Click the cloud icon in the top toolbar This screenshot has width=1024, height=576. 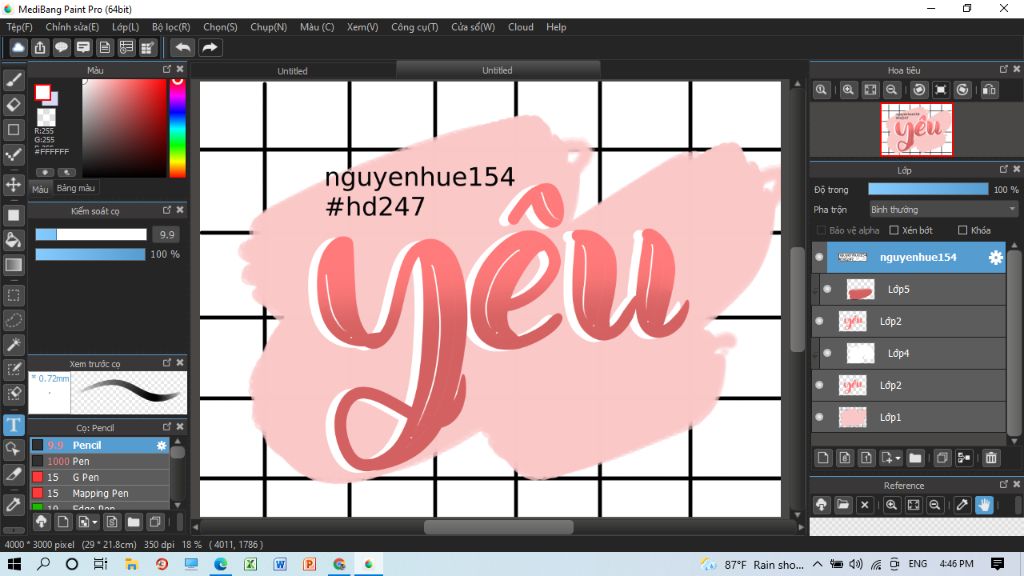18,48
